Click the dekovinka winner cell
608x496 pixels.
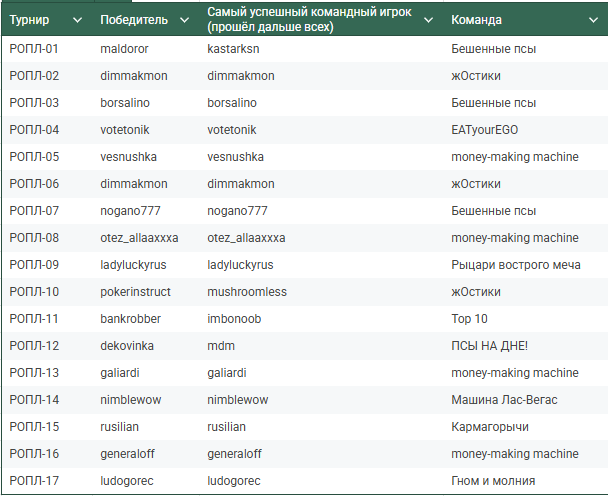[x=129, y=346]
